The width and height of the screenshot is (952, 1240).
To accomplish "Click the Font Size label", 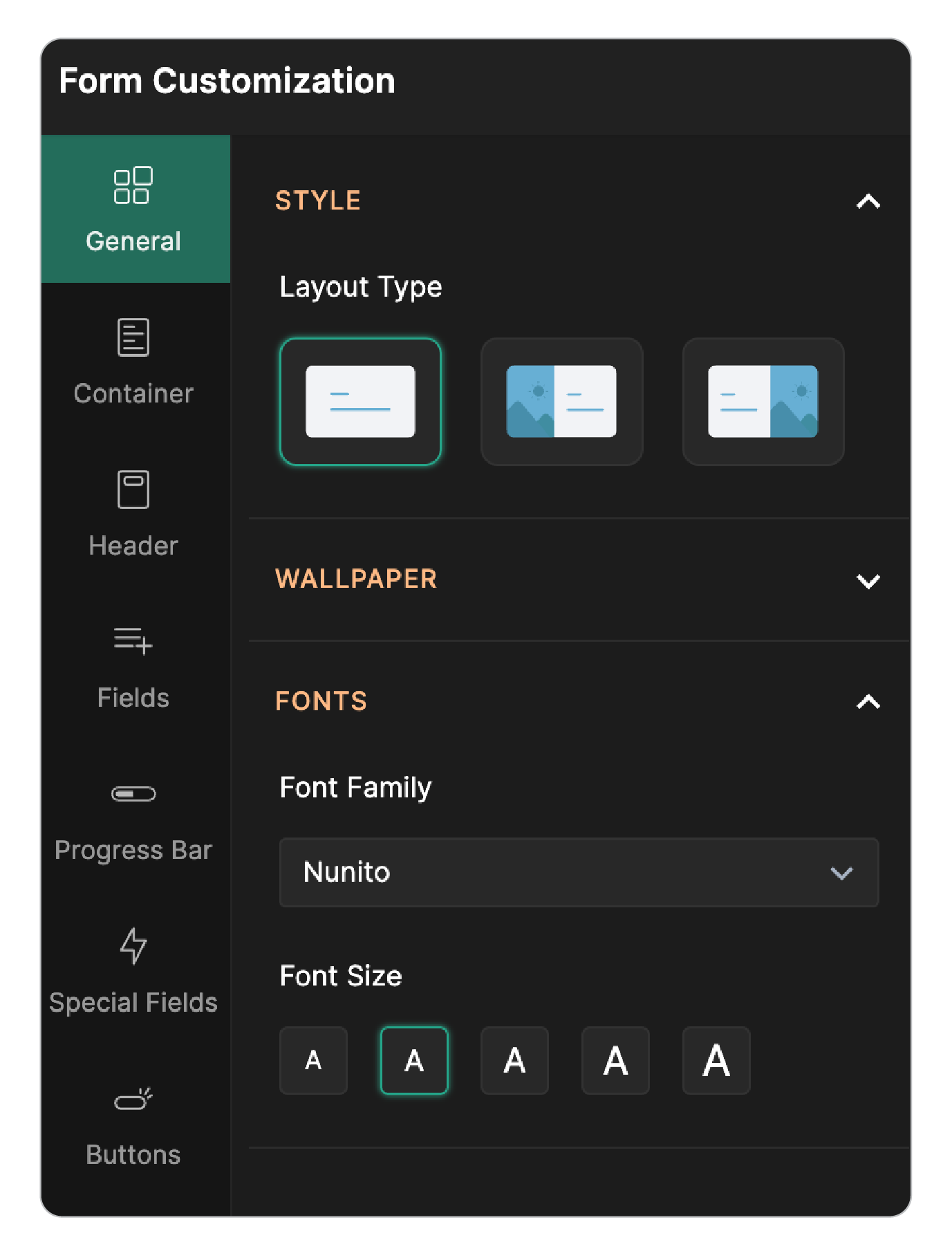I will click(x=341, y=976).
